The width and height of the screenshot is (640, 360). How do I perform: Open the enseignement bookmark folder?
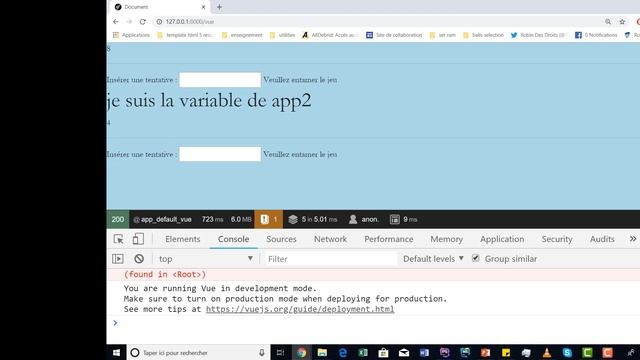242,35
